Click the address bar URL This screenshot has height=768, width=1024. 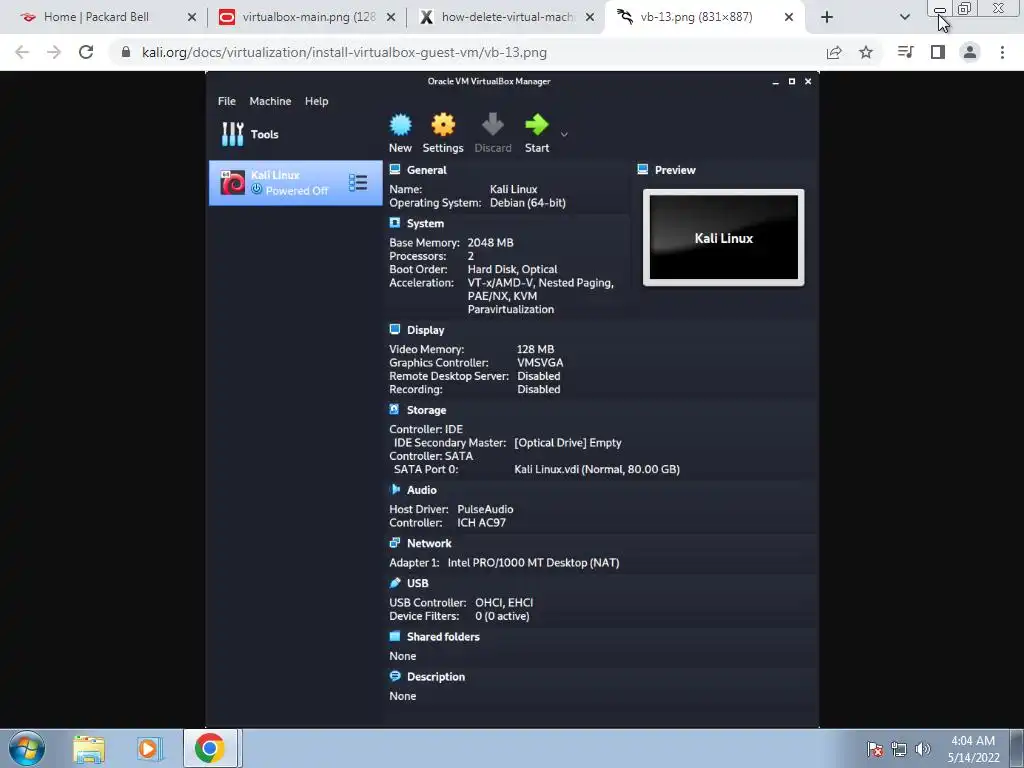click(x=344, y=52)
